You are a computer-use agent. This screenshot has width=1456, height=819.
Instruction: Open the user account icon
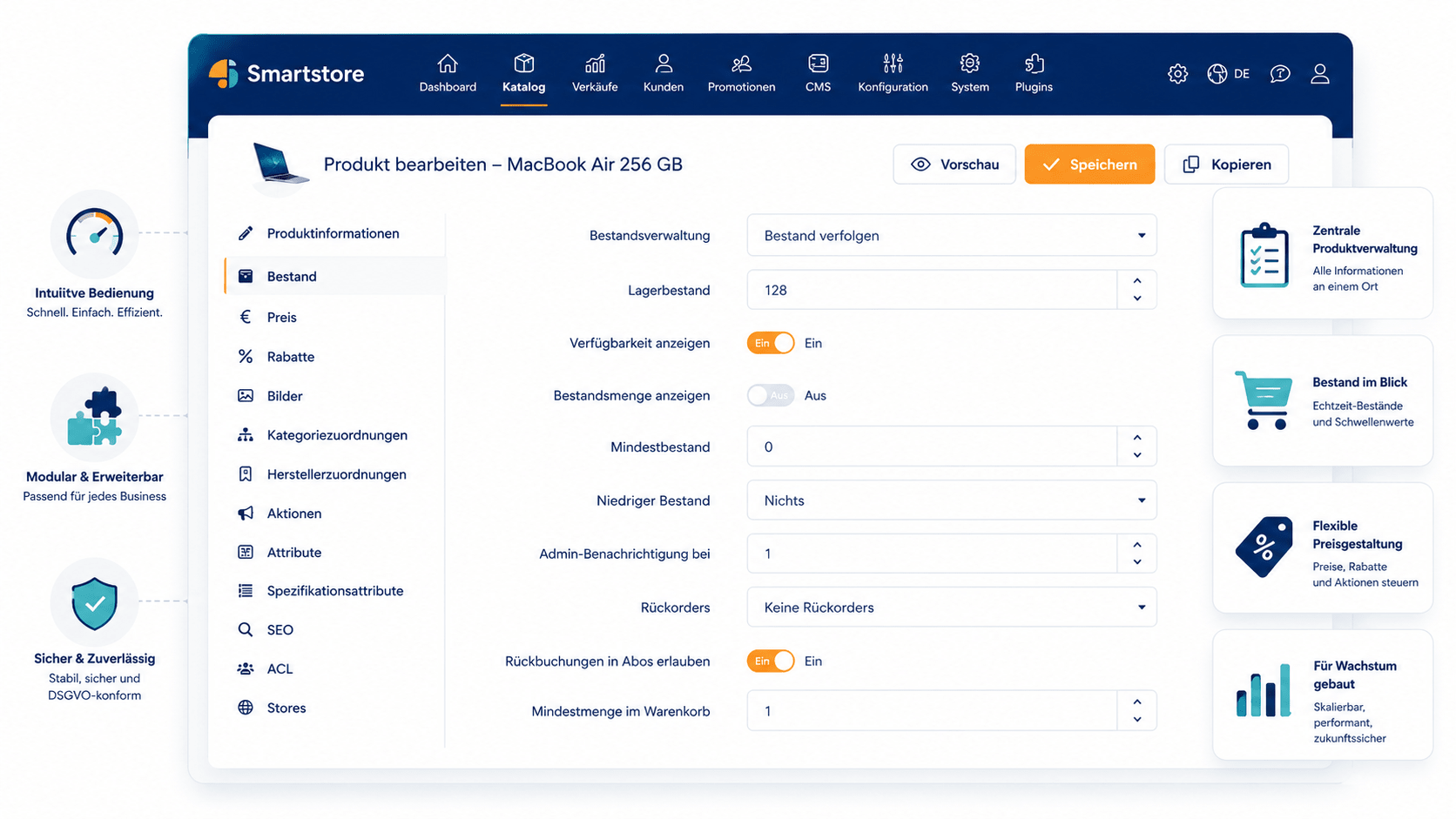coord(1320,74)
